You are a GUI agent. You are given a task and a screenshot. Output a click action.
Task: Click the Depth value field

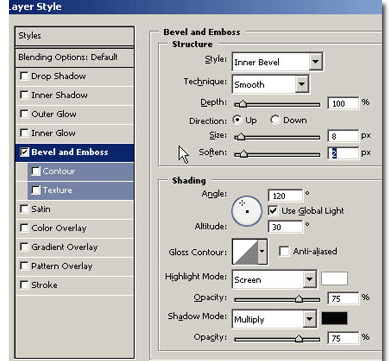coord(343,103)
